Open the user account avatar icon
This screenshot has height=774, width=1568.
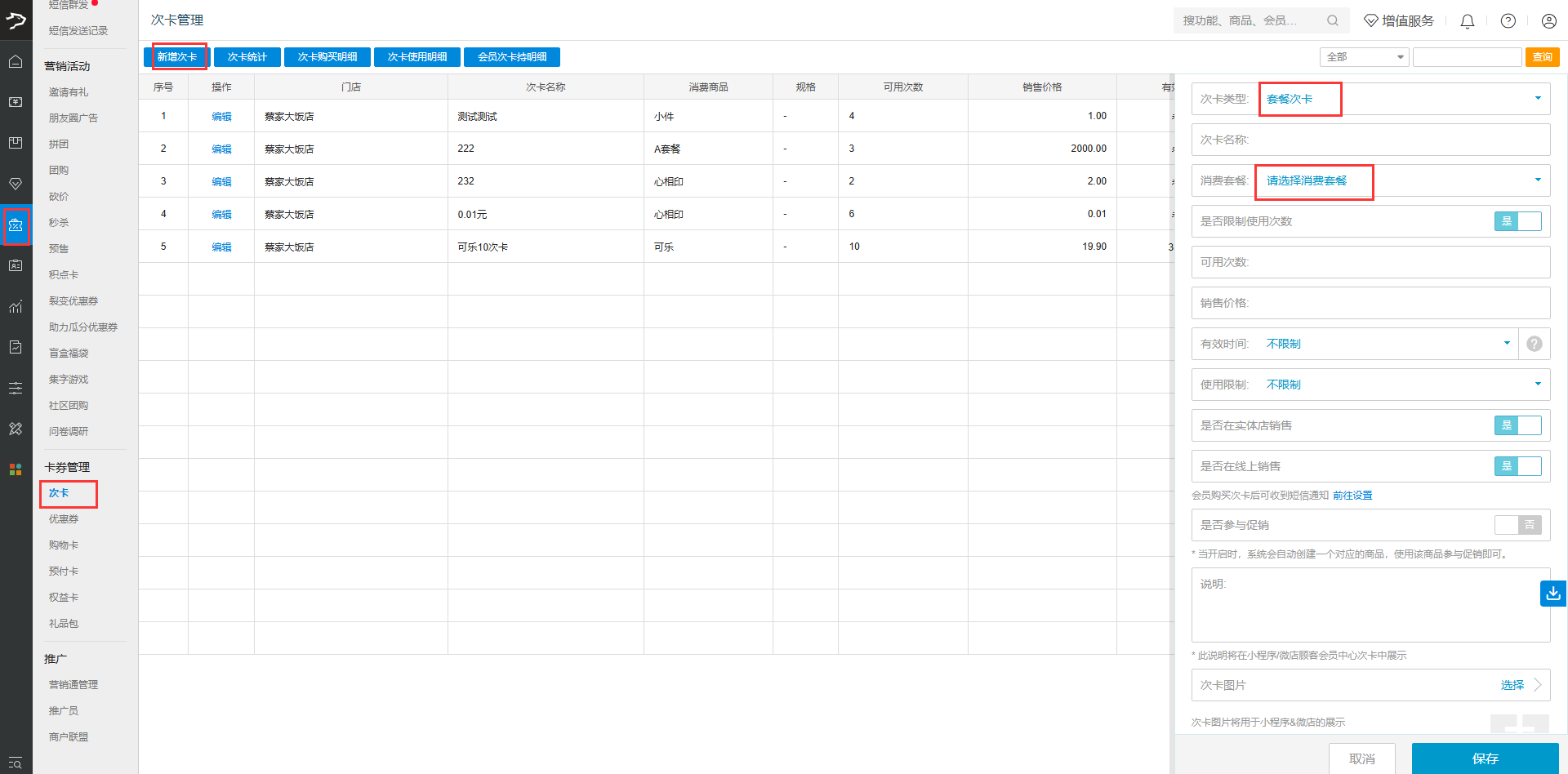point(1548,21)
